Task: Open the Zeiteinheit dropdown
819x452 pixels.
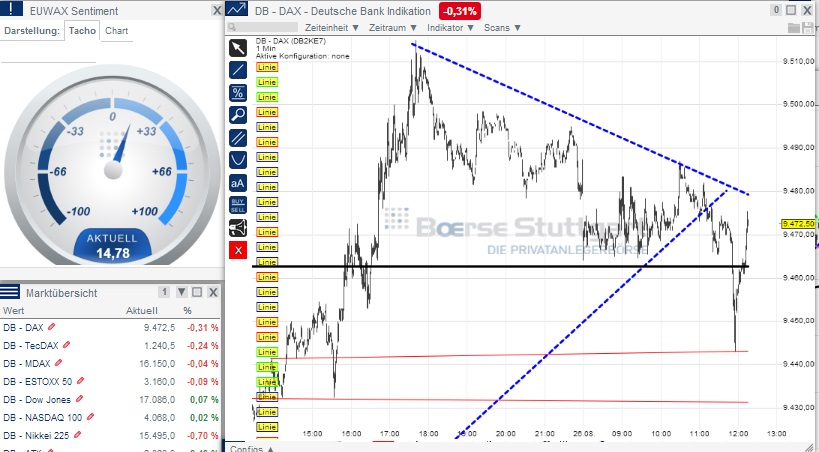Action: [332, 28]
